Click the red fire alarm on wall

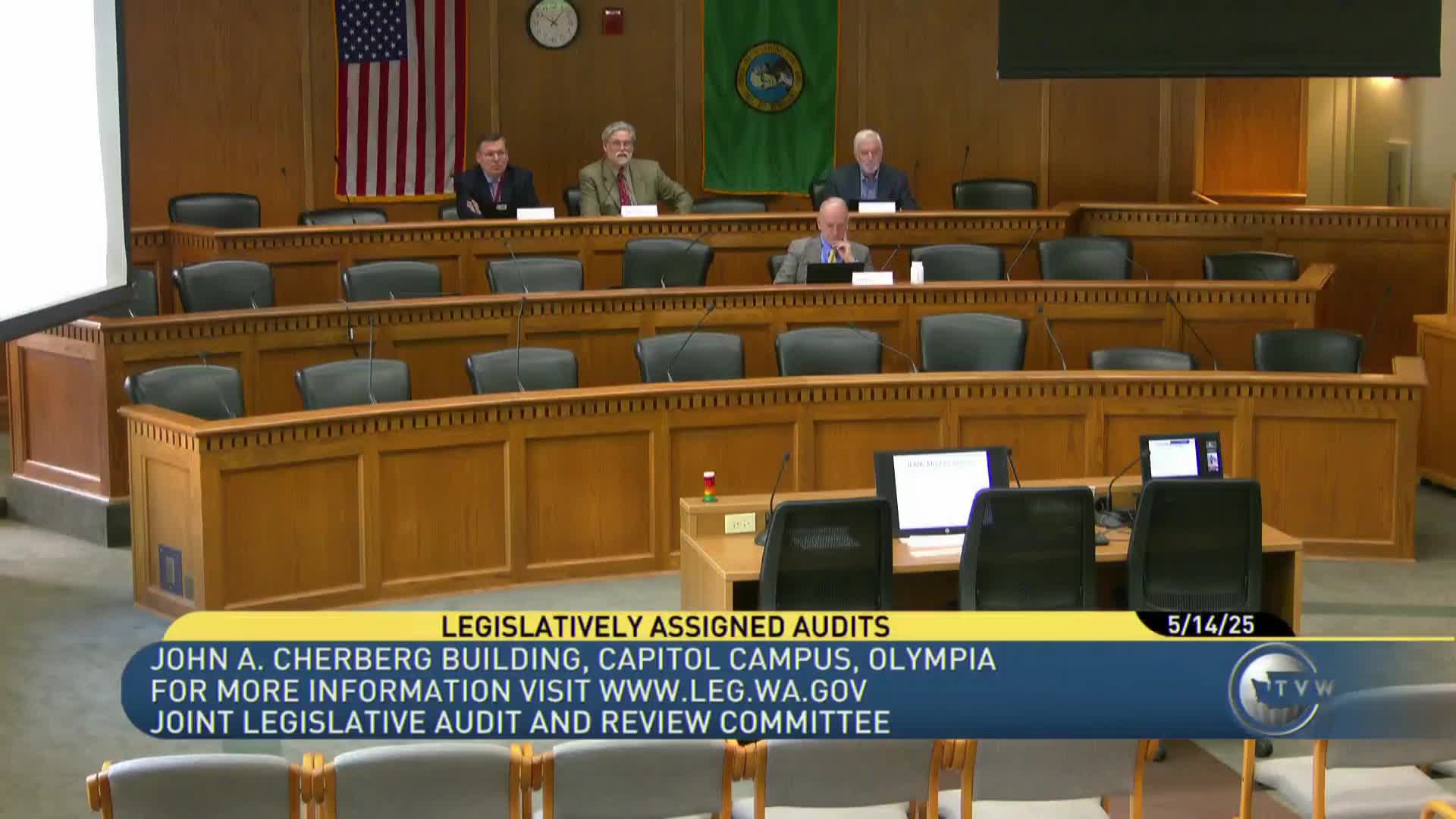[x=612, y=21]
